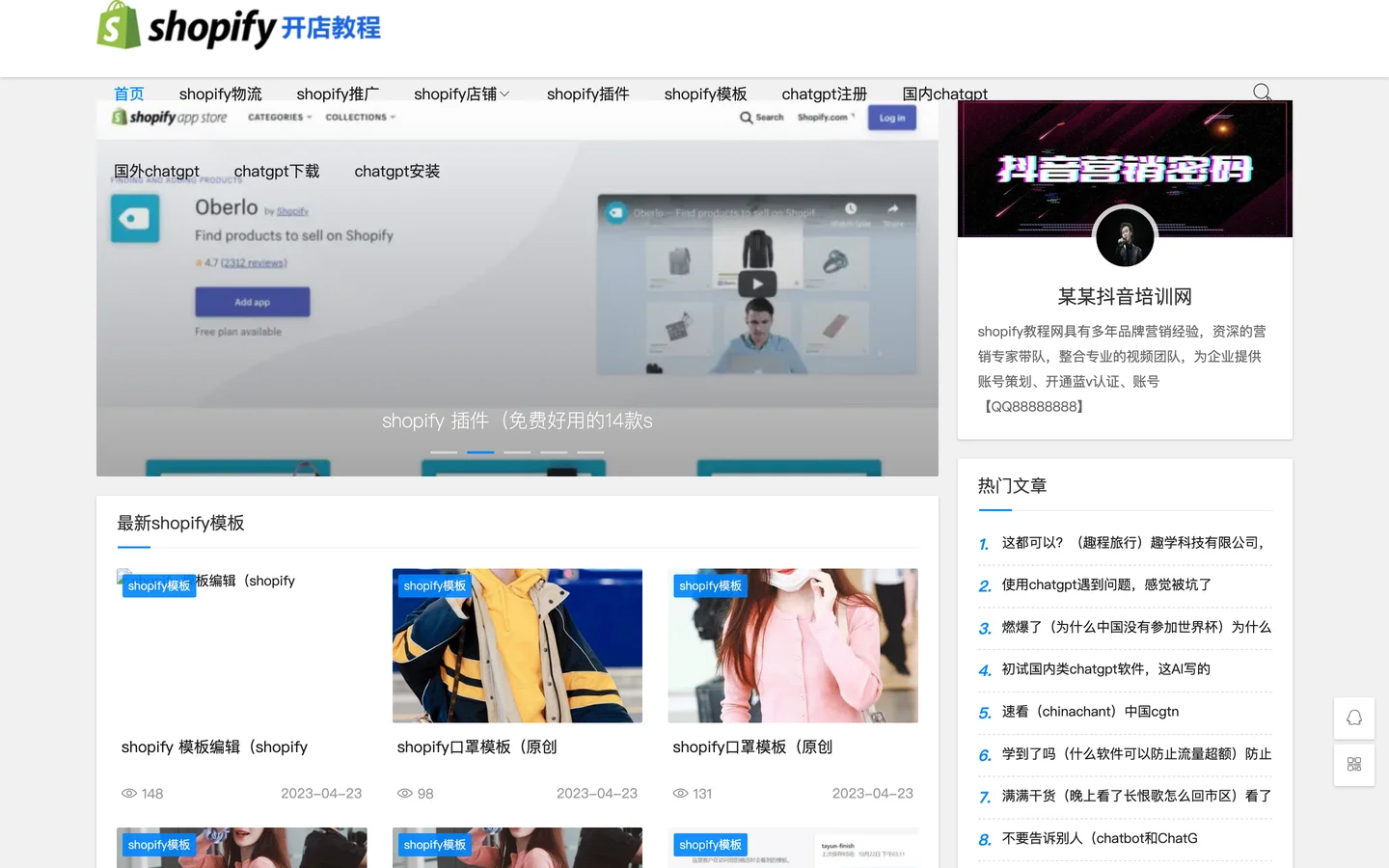Go to 首页 menu item
The height and width of the screenshot is (868, 1389).
coord(129,94)
